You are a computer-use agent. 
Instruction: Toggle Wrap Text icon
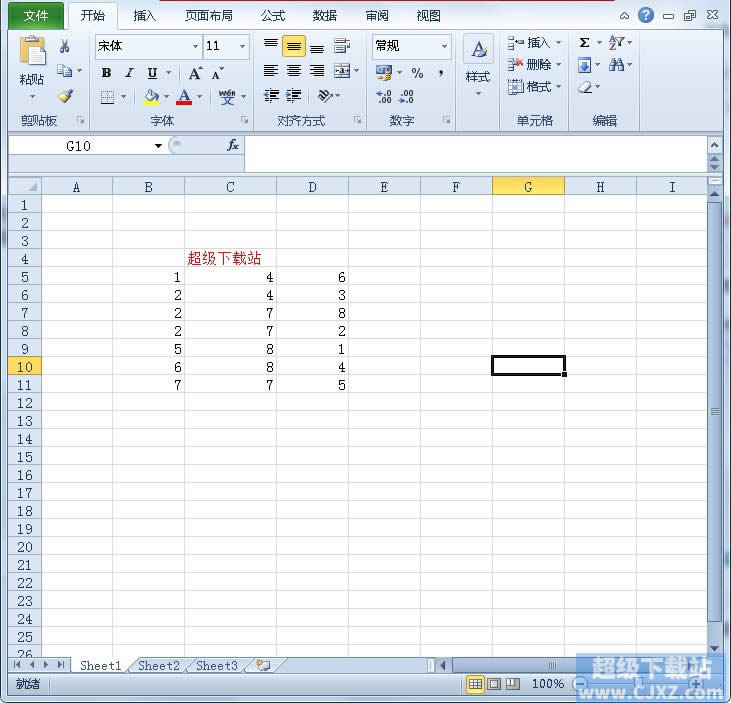tap(342, 46)
